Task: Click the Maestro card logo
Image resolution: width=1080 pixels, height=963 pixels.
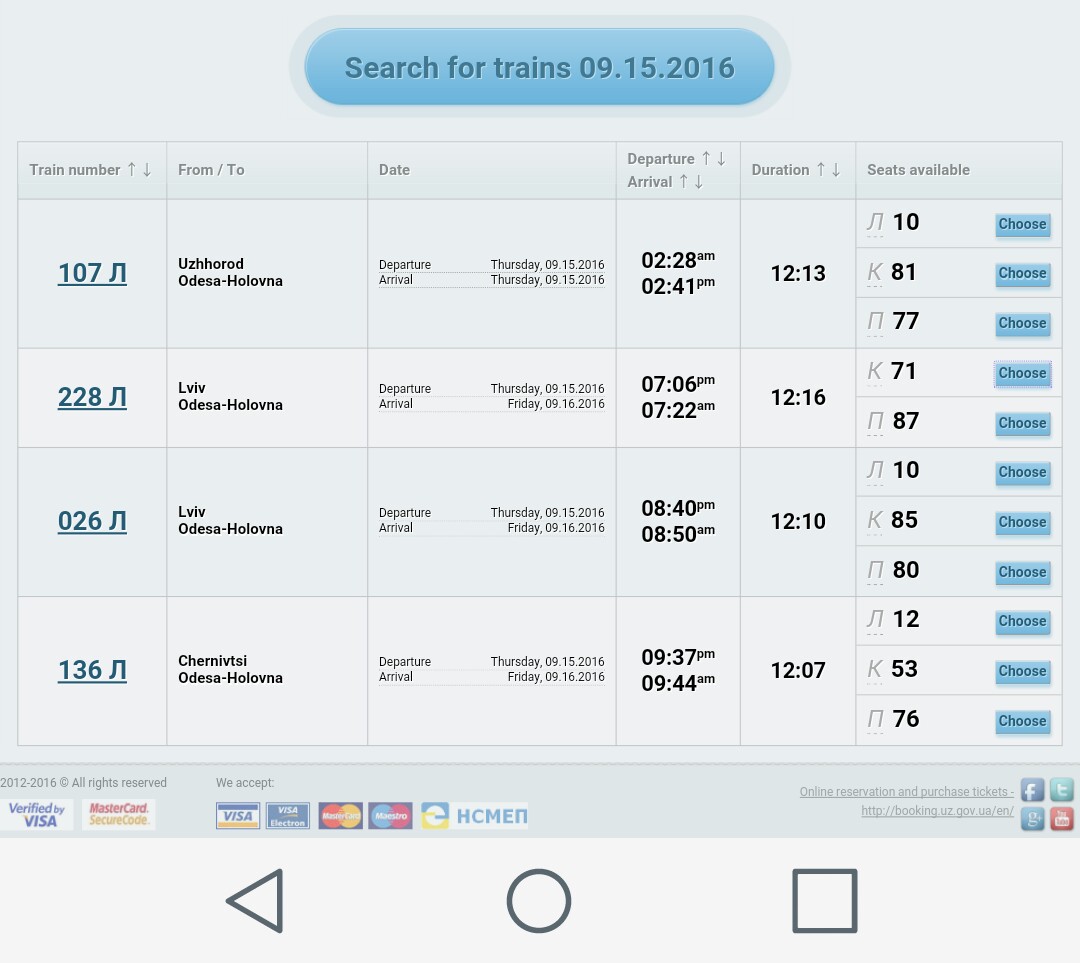Action: (391, 816)
